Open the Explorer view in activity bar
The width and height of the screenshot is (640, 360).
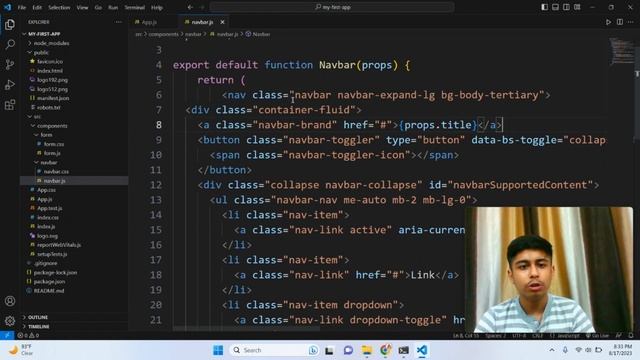click(10, 24)
